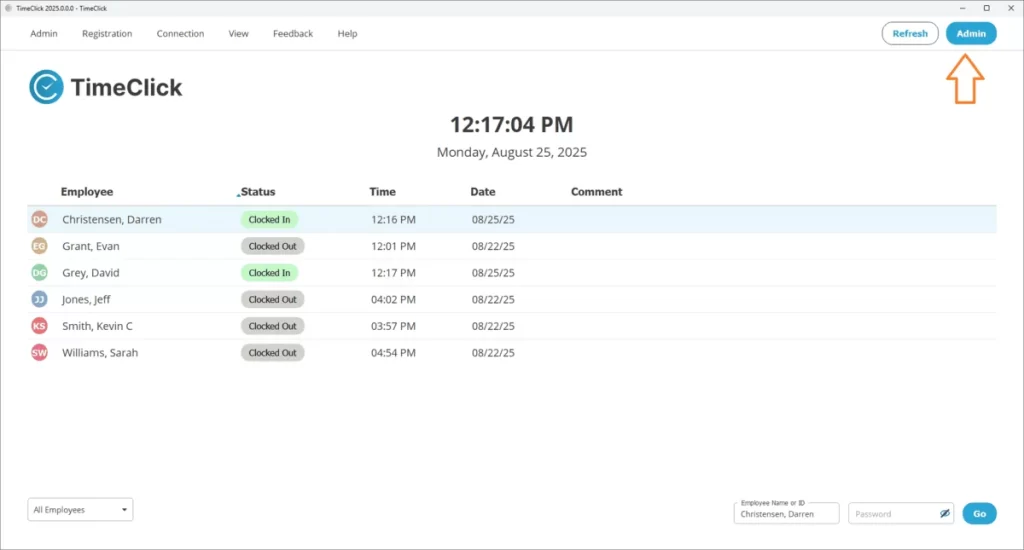This screenshot has height=550, width=1024.
Task: Open the Employee Name or ID box
Action: coord(785,514)
